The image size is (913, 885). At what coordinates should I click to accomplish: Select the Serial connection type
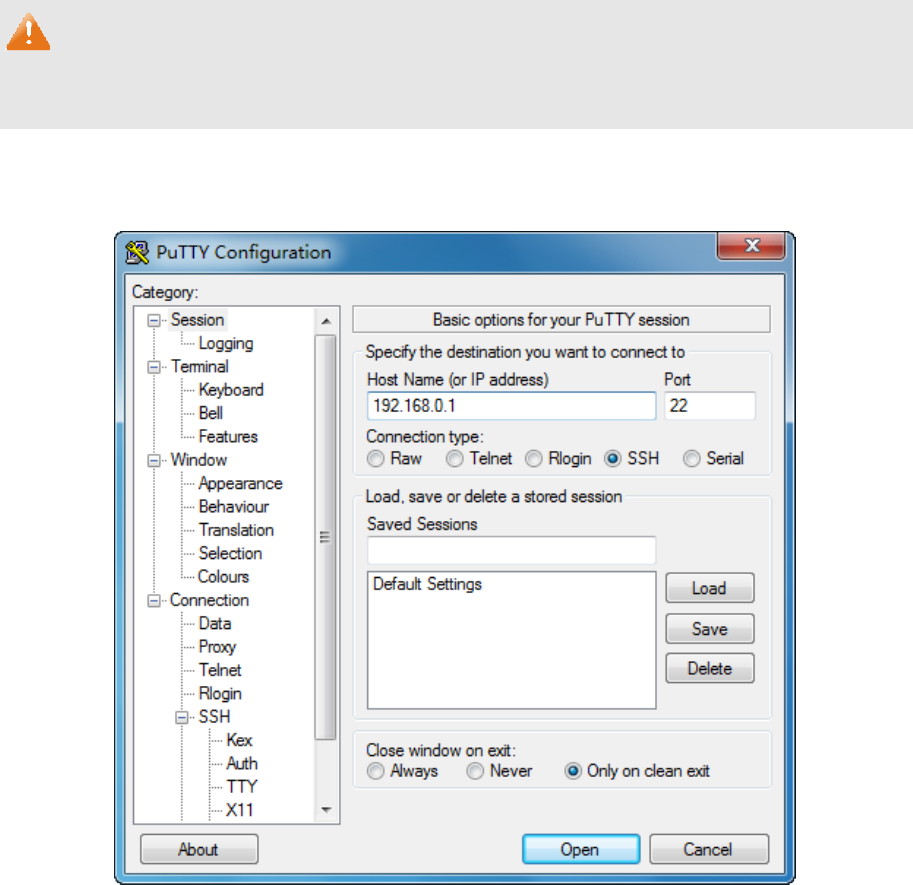click(x=692, y=459)
